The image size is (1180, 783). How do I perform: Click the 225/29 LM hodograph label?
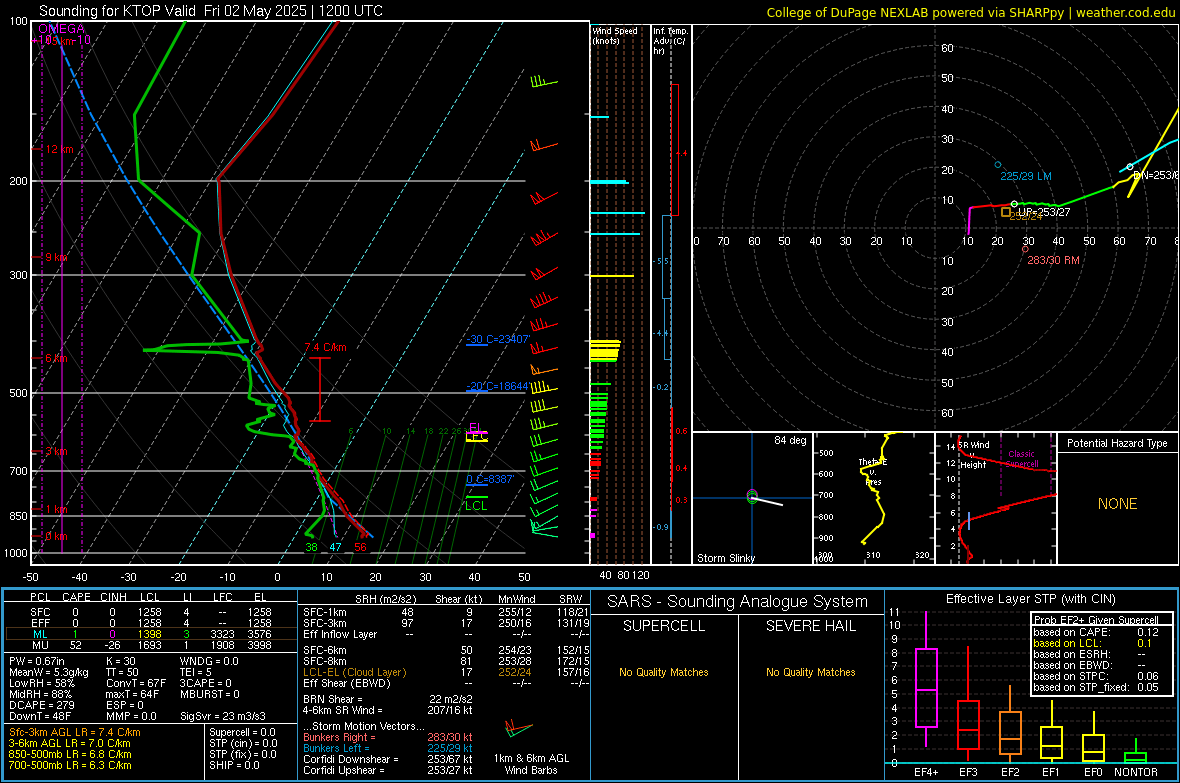(1026, 176)
